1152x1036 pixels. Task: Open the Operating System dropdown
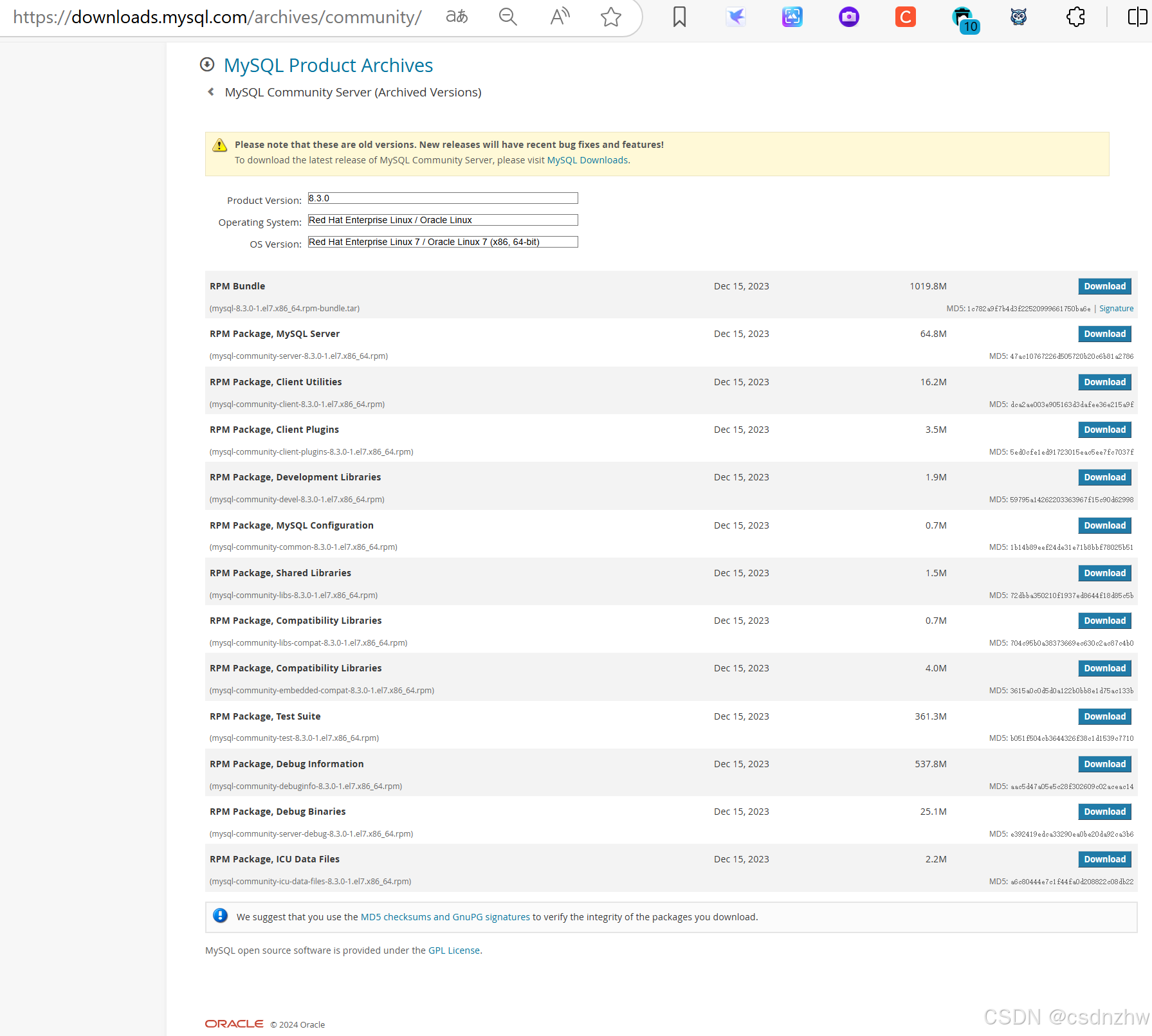tap(443, 220)
